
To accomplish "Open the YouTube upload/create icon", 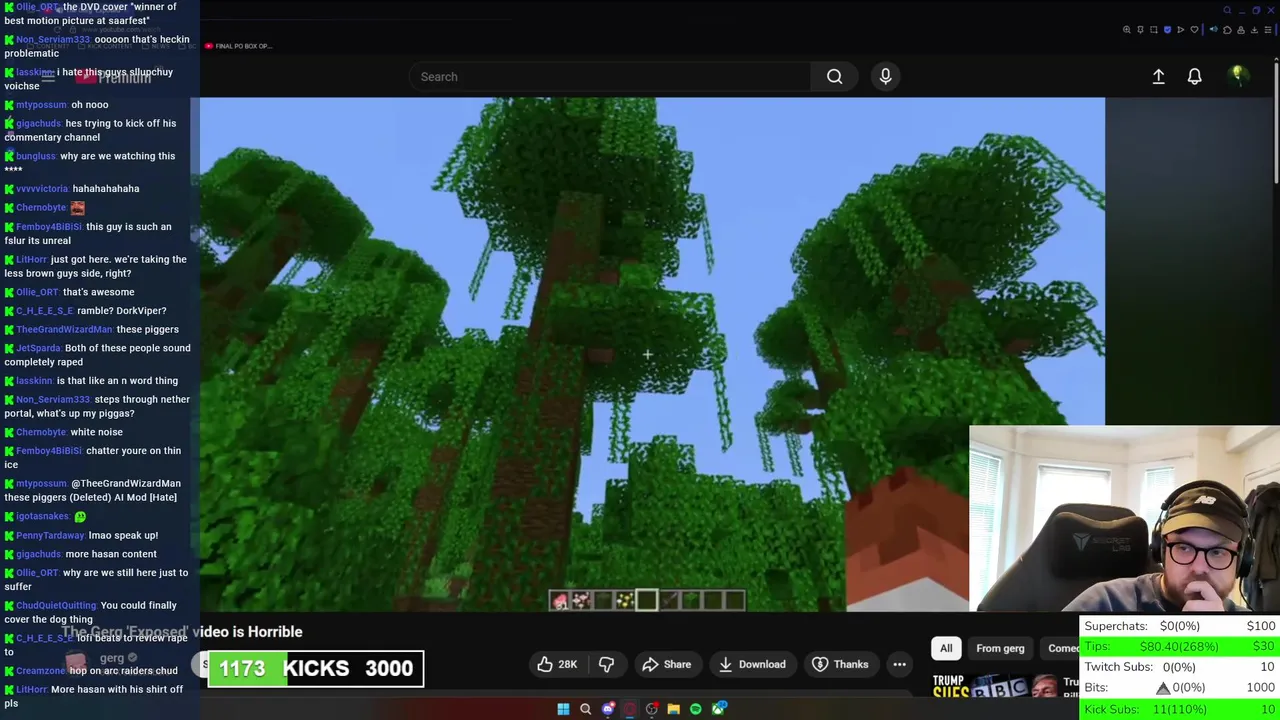I will click(x=1158, y=76).
